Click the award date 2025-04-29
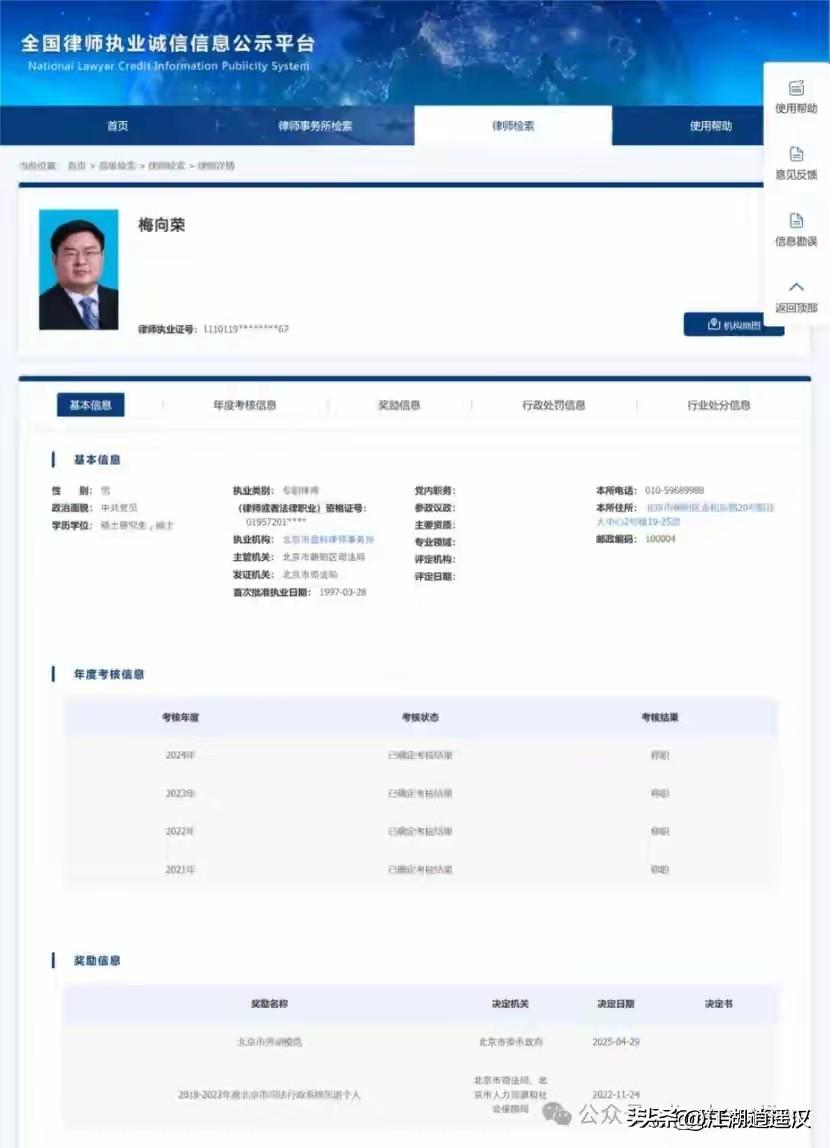The image size is (830, 1148). 616,1041
